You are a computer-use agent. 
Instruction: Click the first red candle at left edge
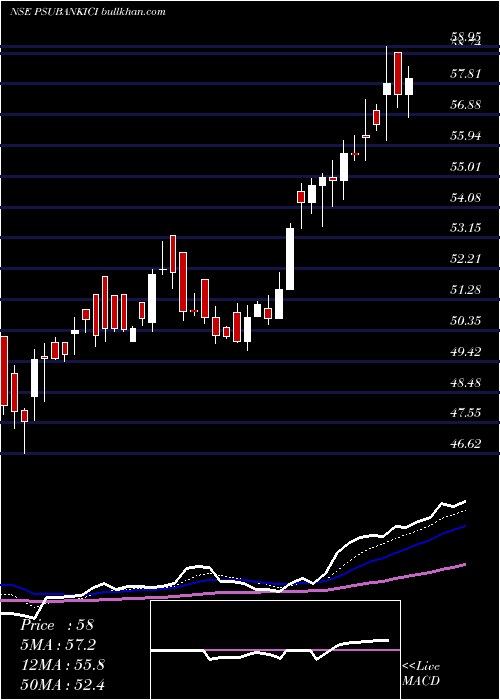[x=4, y=371]
